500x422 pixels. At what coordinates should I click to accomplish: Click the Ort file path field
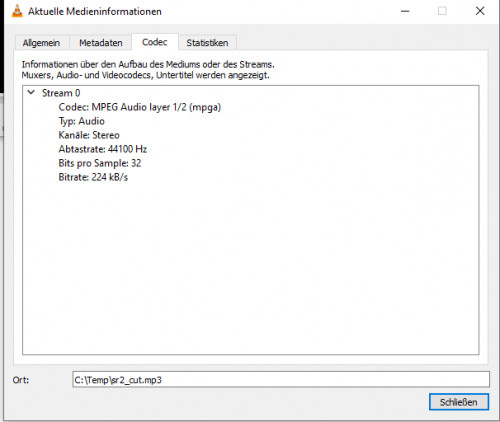click(281, 380)
